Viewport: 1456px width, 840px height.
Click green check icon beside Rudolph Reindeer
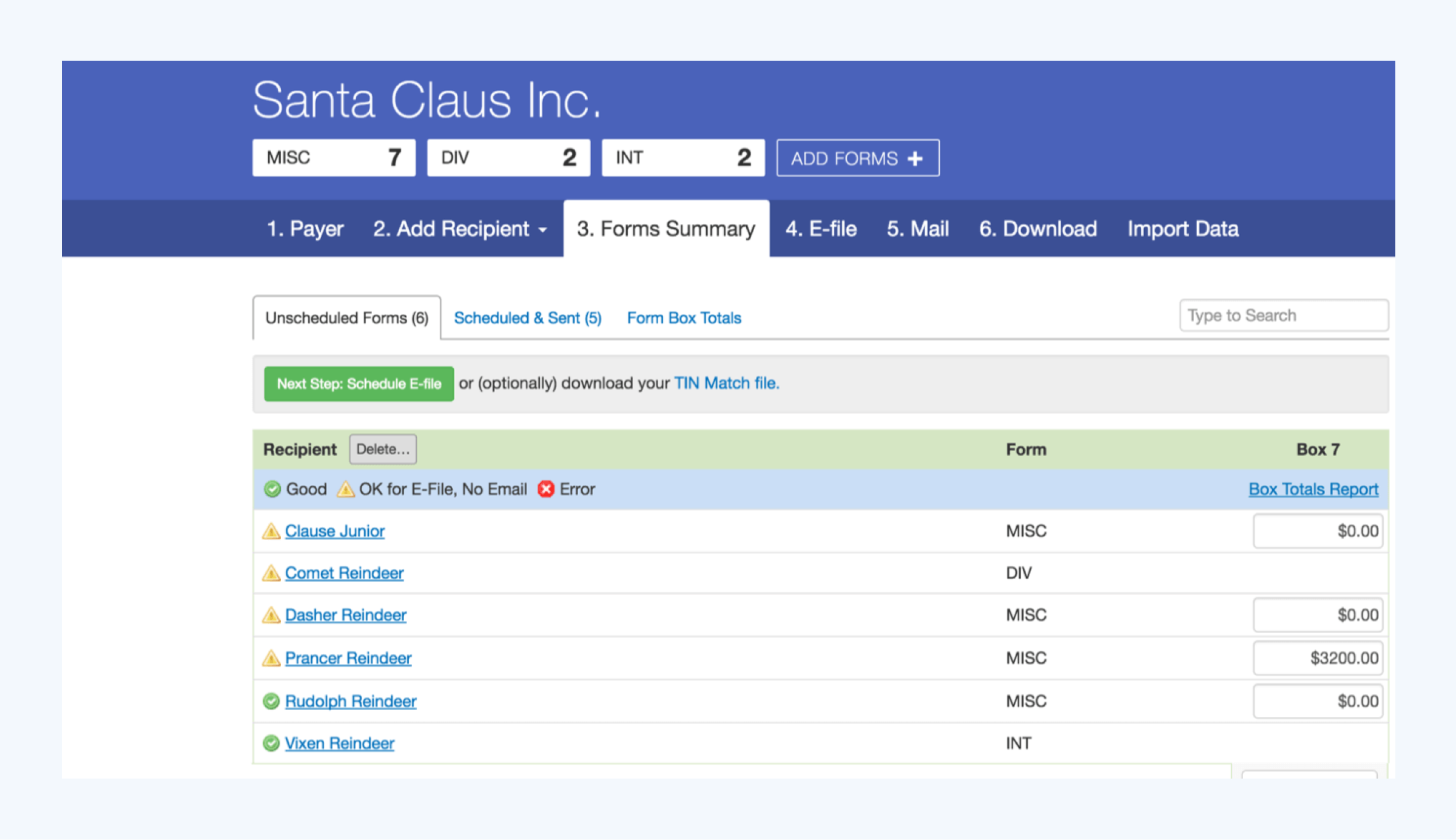coord(271,701)
